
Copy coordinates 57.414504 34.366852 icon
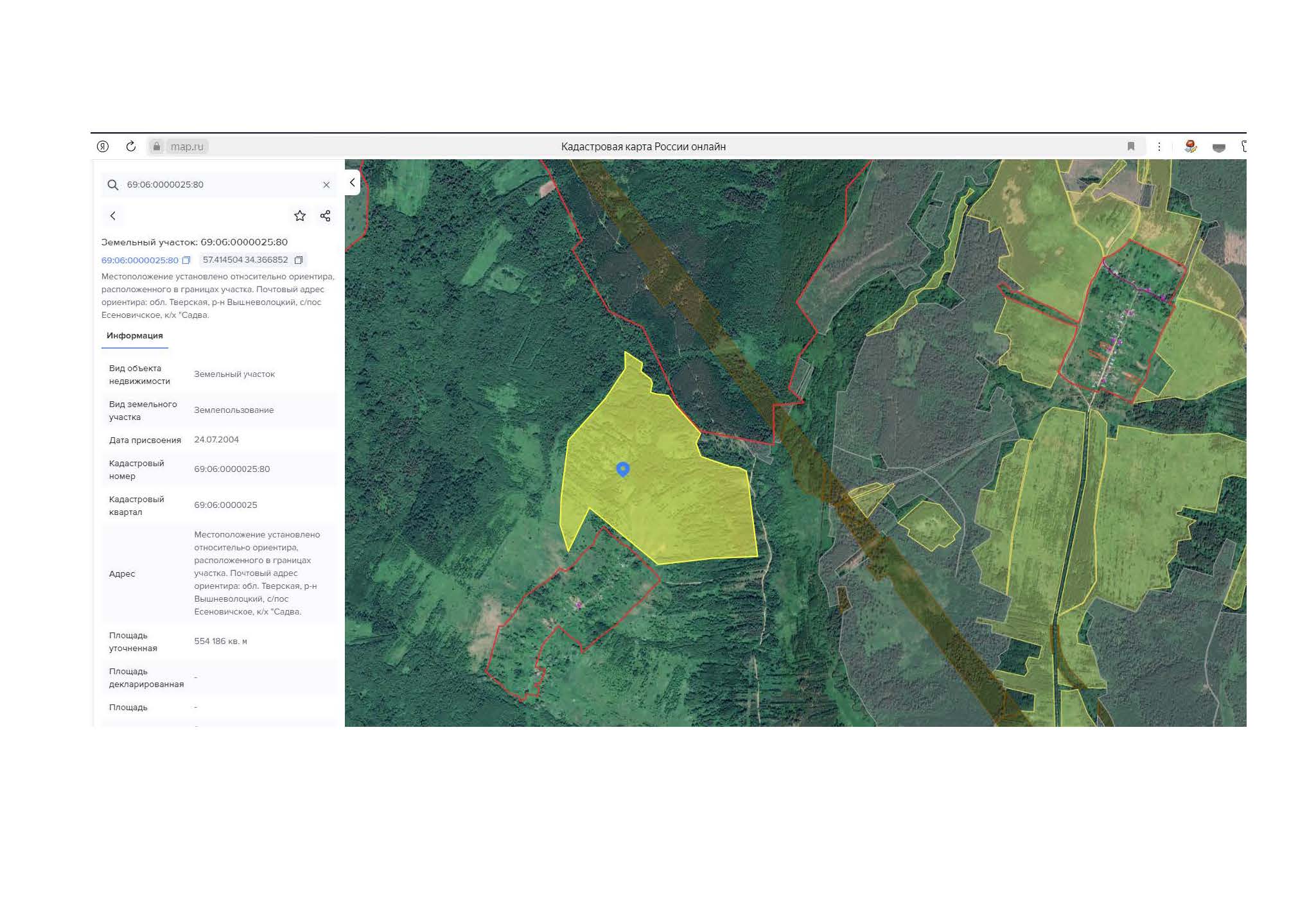pos(299,260)
